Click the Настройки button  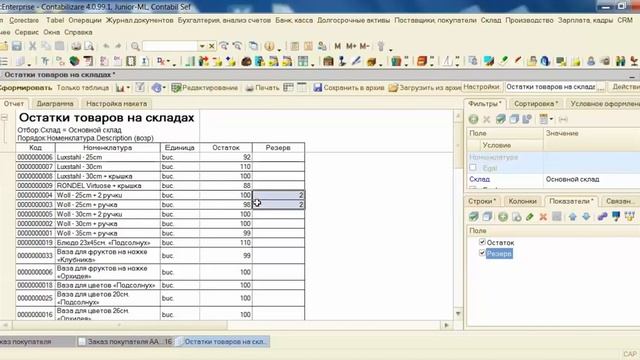481,87
